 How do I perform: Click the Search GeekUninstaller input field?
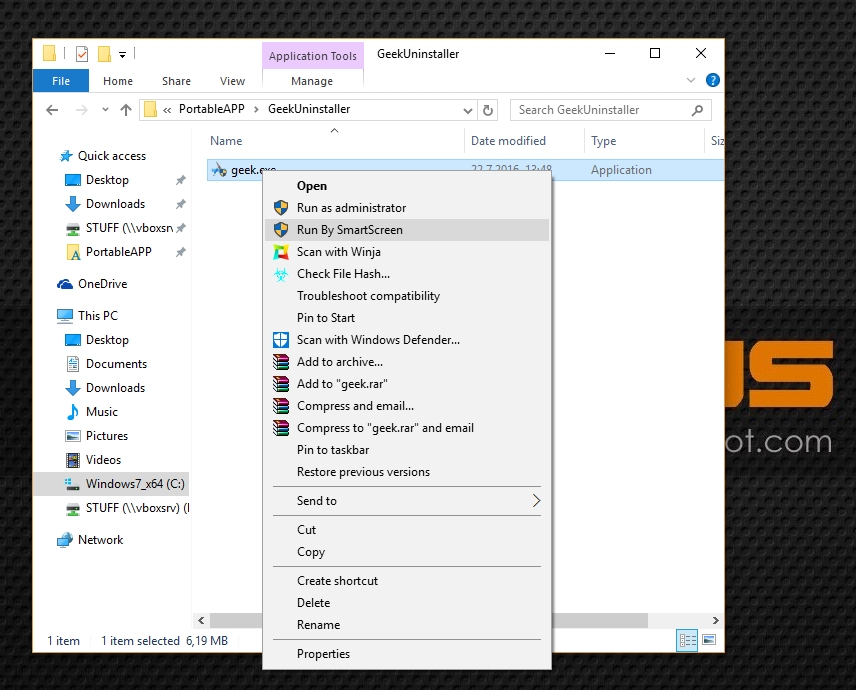coord(600,110)
